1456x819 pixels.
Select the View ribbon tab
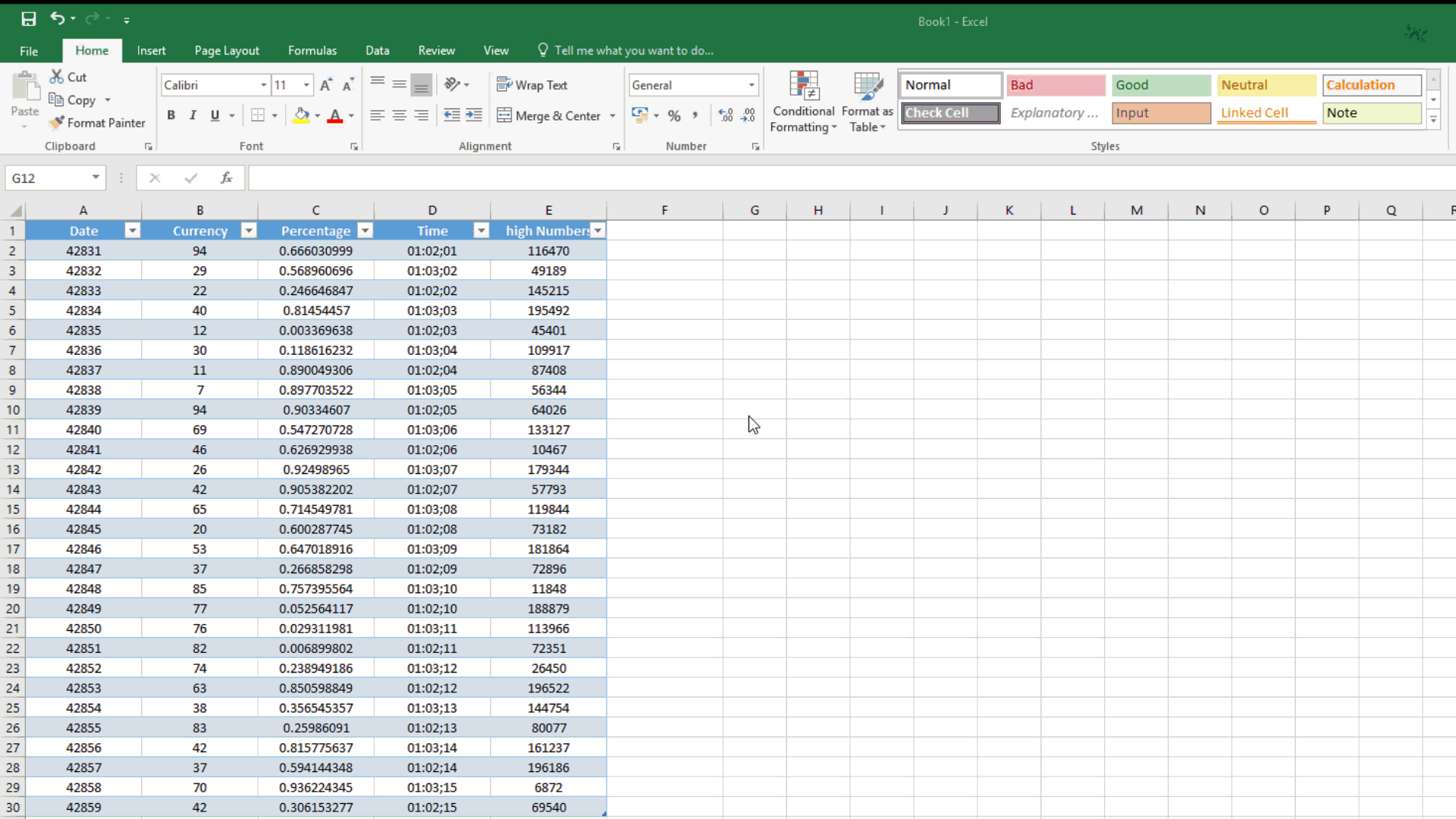click(x=496, y=50)
